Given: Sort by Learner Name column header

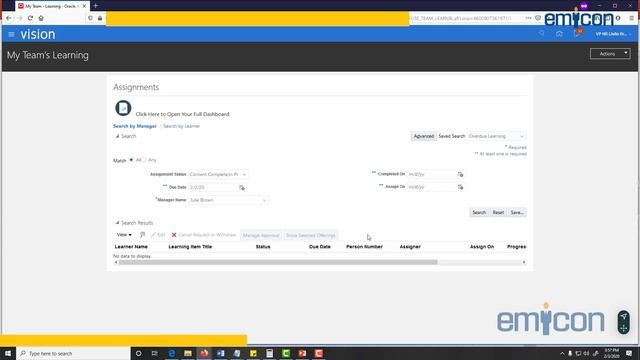Looking at the screenshot, I should 131,247.
